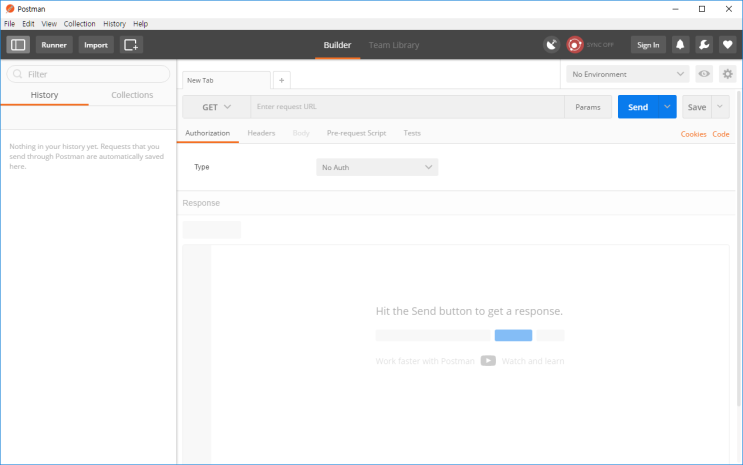
Task: Toggle the sidebar panel icon
Action: click(18, 45)
